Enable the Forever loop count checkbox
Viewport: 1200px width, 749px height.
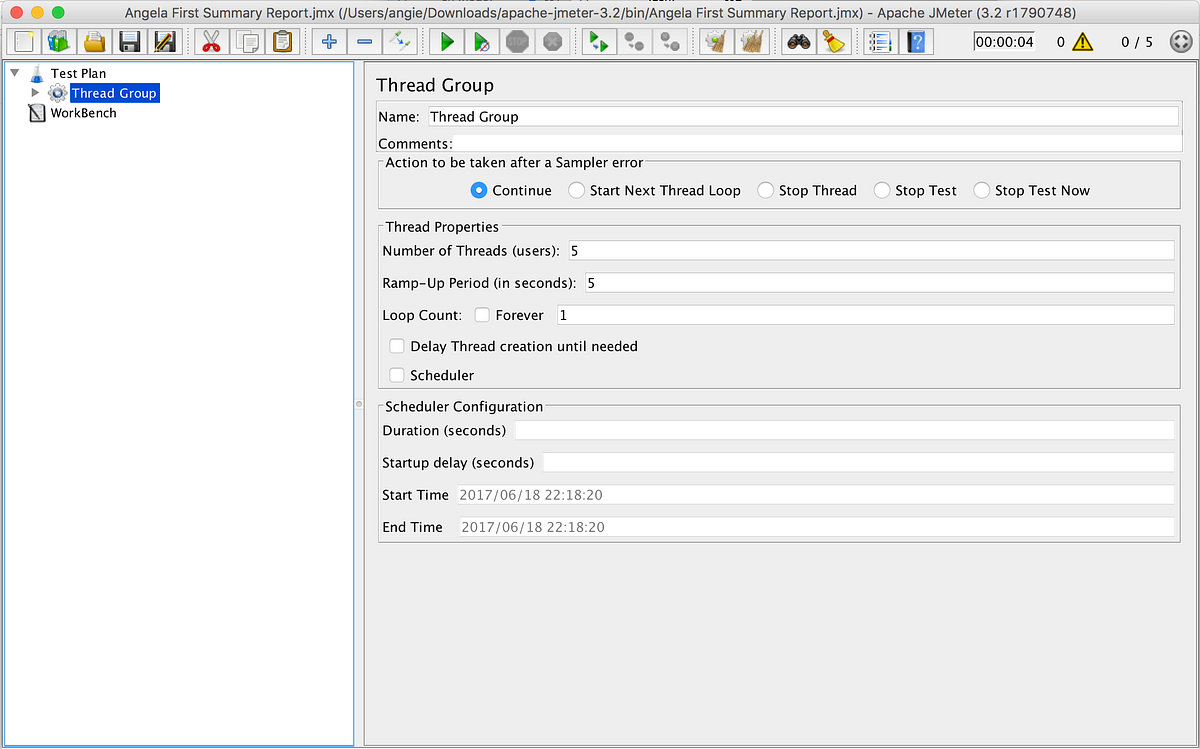click(481, 314)
